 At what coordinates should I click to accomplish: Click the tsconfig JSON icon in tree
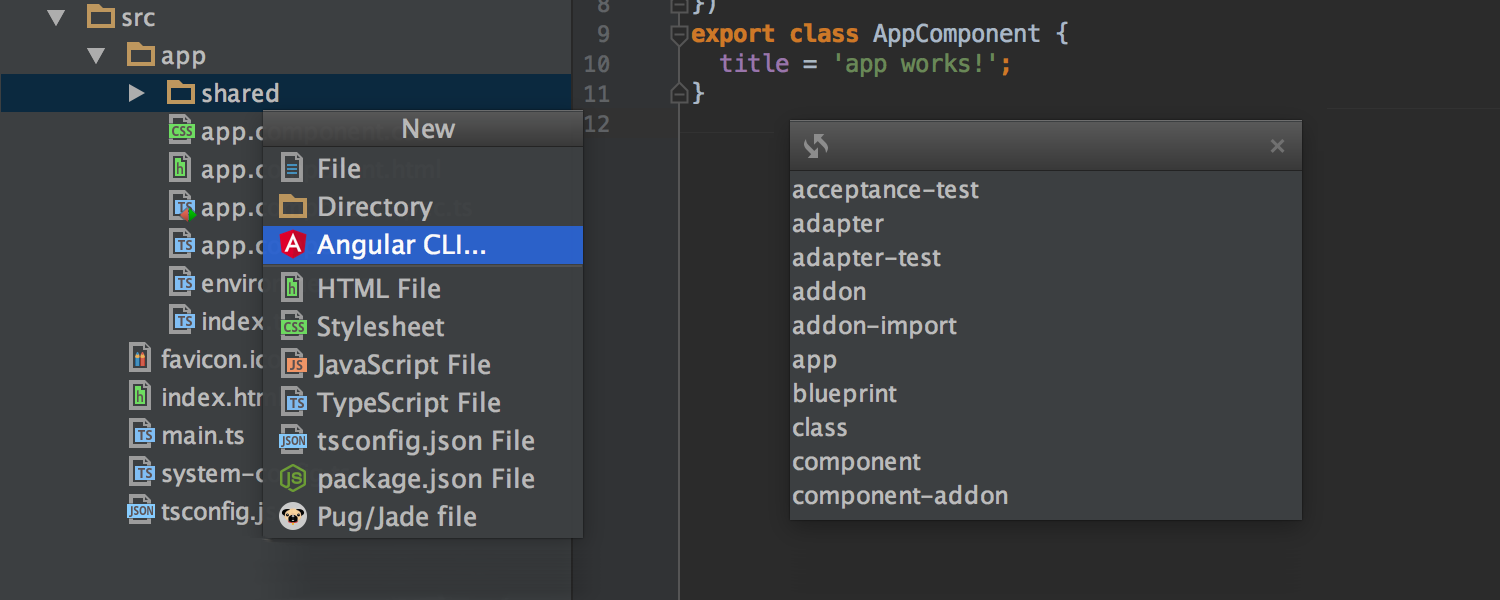coord(141,511)
